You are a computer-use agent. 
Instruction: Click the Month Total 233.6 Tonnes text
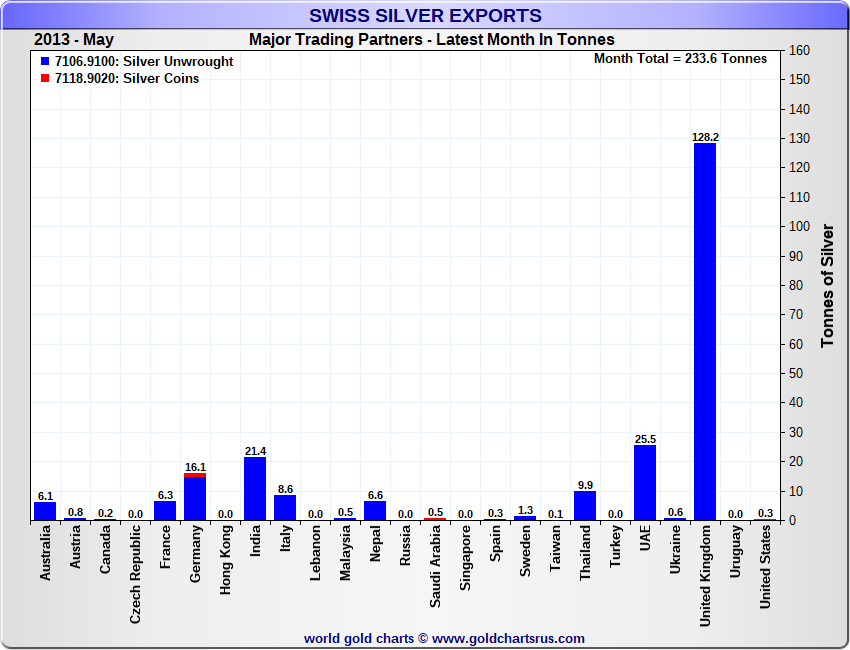pyautogui.click(x=680, y=59)
